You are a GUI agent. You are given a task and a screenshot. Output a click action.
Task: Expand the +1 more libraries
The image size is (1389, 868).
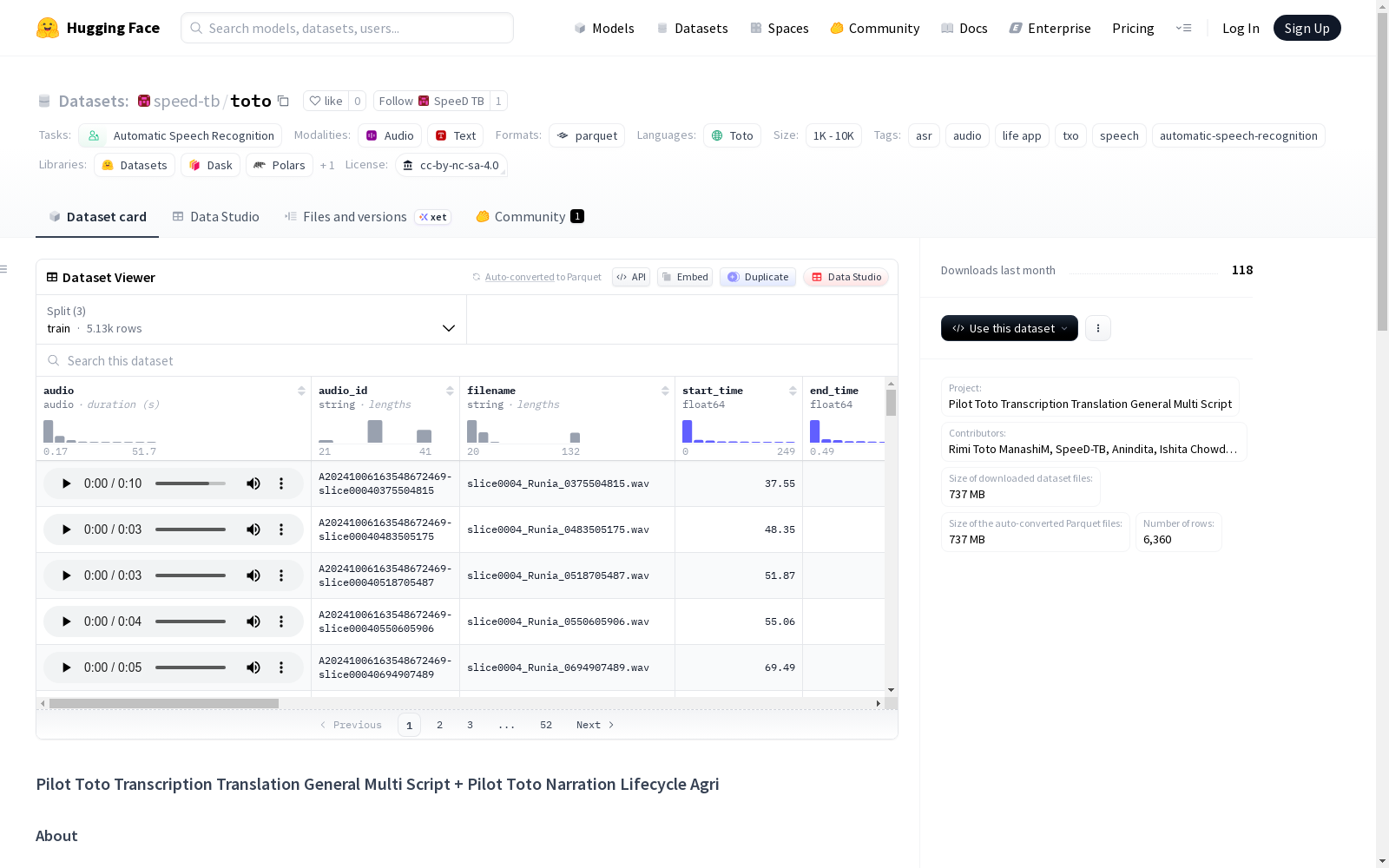(327, 165)
